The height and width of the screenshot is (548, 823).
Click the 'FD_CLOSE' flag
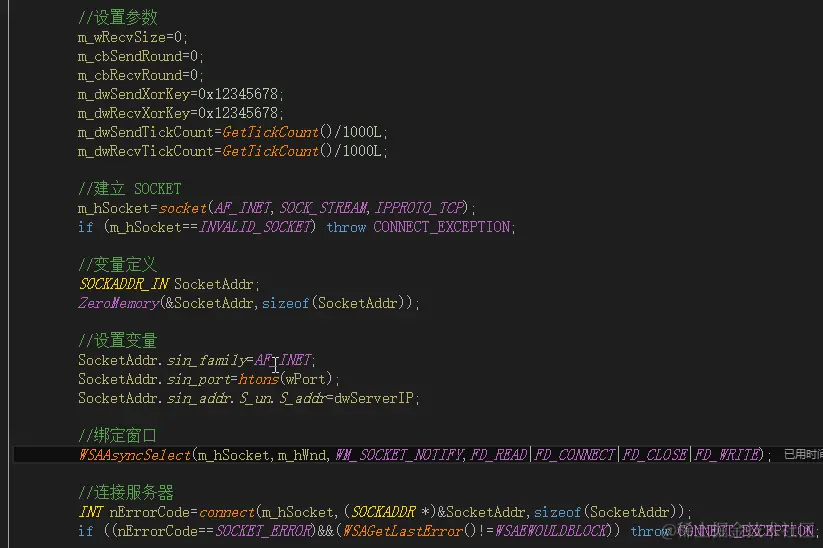(655, 455)
